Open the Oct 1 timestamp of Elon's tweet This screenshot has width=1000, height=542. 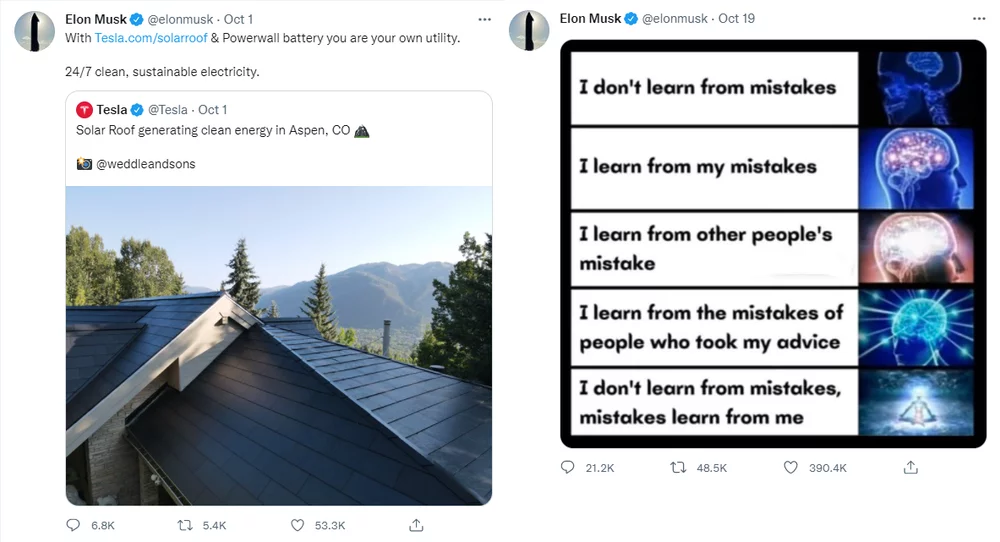click(x=240, y=19)
